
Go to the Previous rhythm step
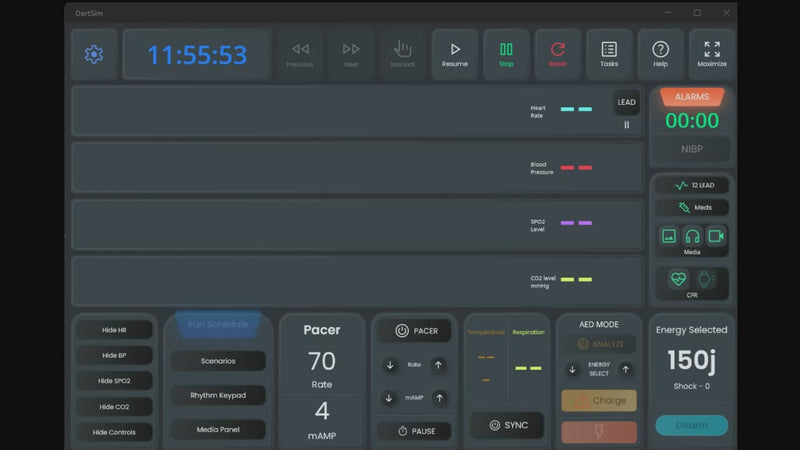pos(299,54)
